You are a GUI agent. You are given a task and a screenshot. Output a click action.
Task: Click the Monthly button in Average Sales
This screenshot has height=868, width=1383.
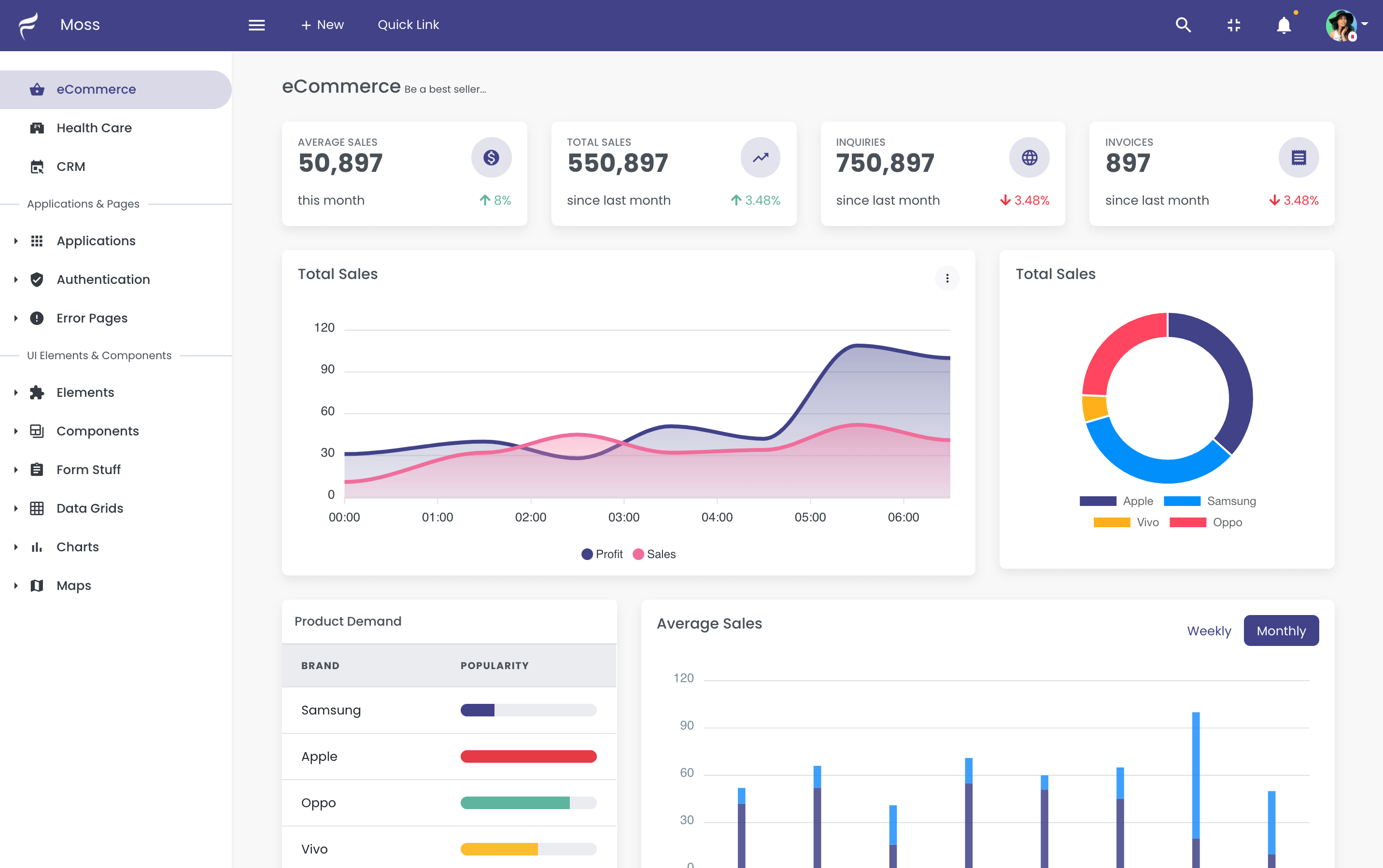(1281, 631)
